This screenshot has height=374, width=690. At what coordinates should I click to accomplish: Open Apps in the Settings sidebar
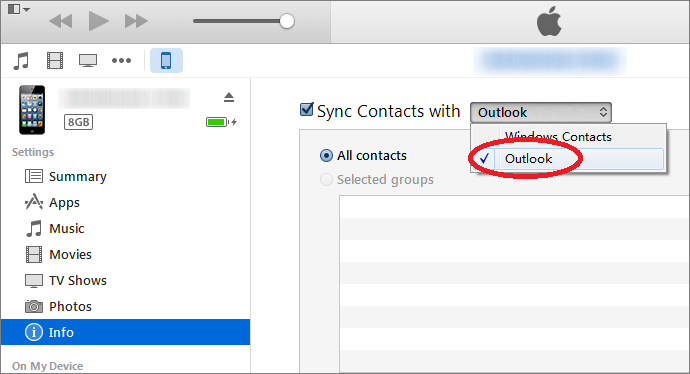coord(125,202)
